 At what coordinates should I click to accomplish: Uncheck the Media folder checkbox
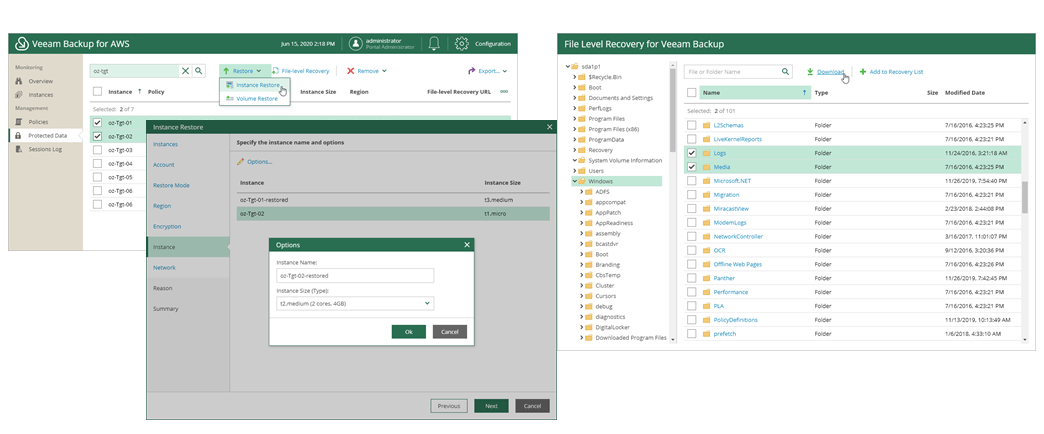(x=691, y=167)
